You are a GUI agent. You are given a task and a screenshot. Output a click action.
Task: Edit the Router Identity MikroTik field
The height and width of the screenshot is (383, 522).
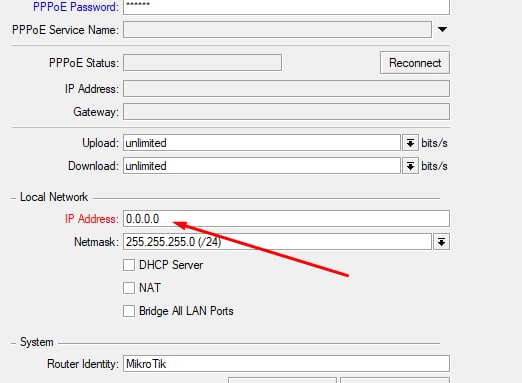286,364
